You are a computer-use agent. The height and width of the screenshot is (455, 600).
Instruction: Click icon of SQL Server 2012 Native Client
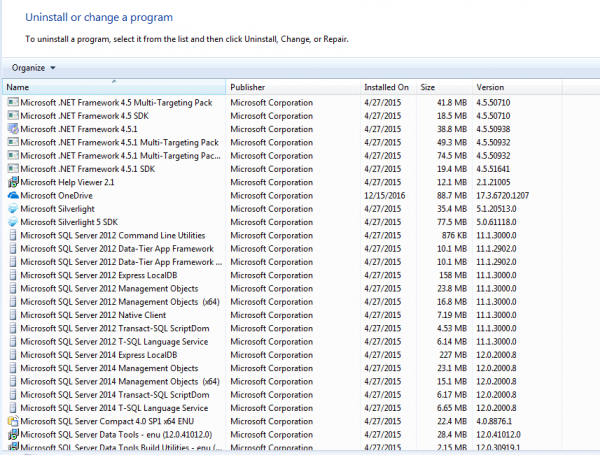pos(13,315)
